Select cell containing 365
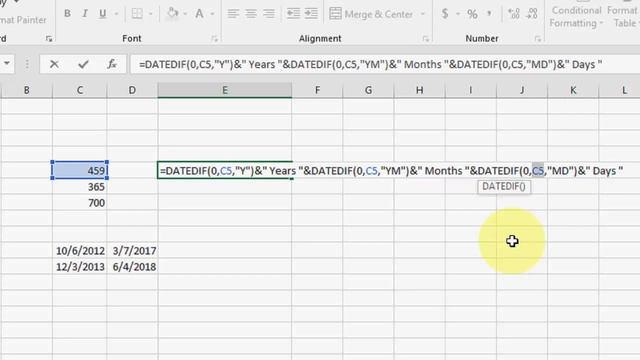 80,187
